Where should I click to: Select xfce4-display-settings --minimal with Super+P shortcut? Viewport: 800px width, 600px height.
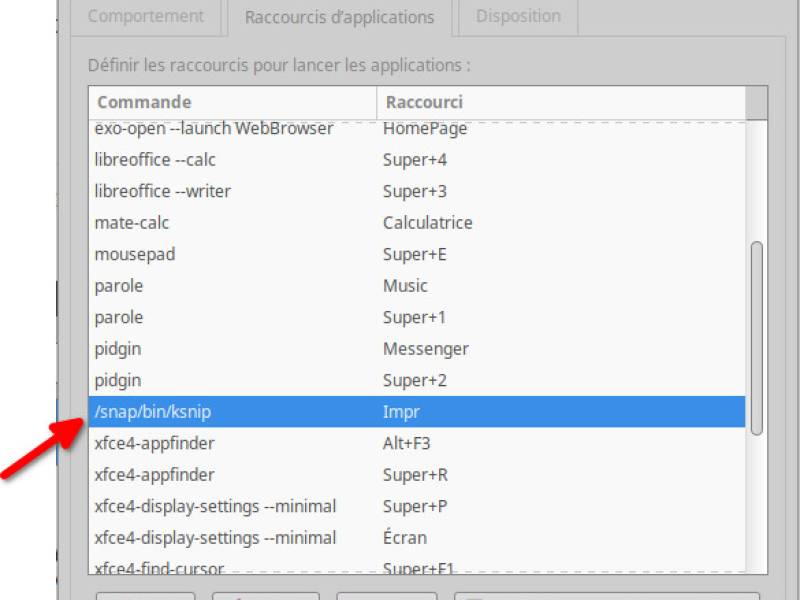(x=215, y=507)
